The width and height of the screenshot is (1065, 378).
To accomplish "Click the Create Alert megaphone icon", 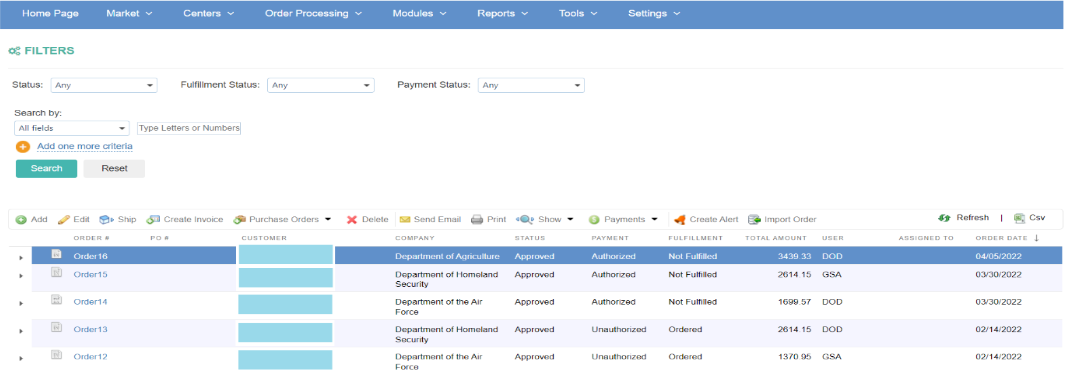I will [680, 219].
